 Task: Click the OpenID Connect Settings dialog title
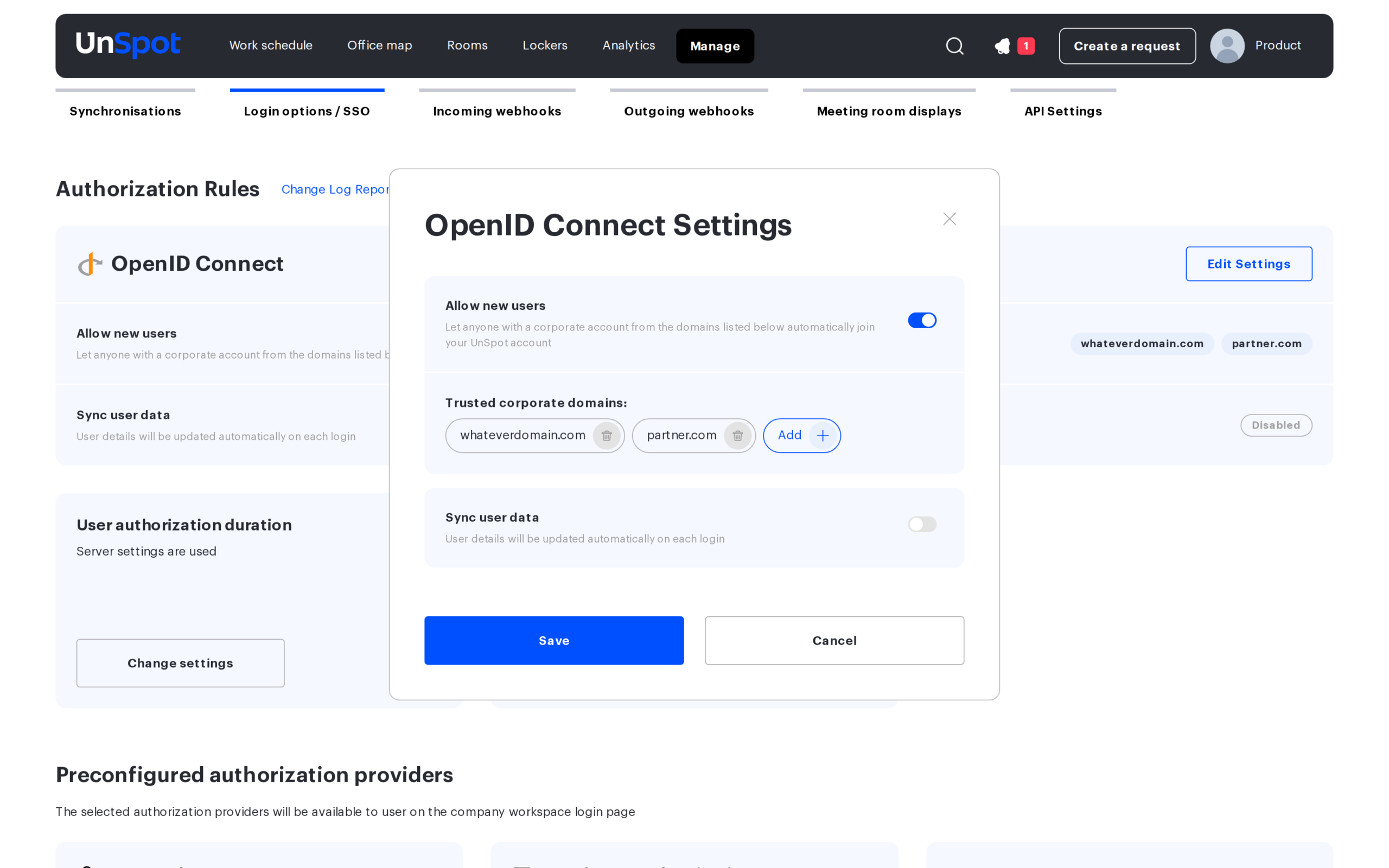608,225
